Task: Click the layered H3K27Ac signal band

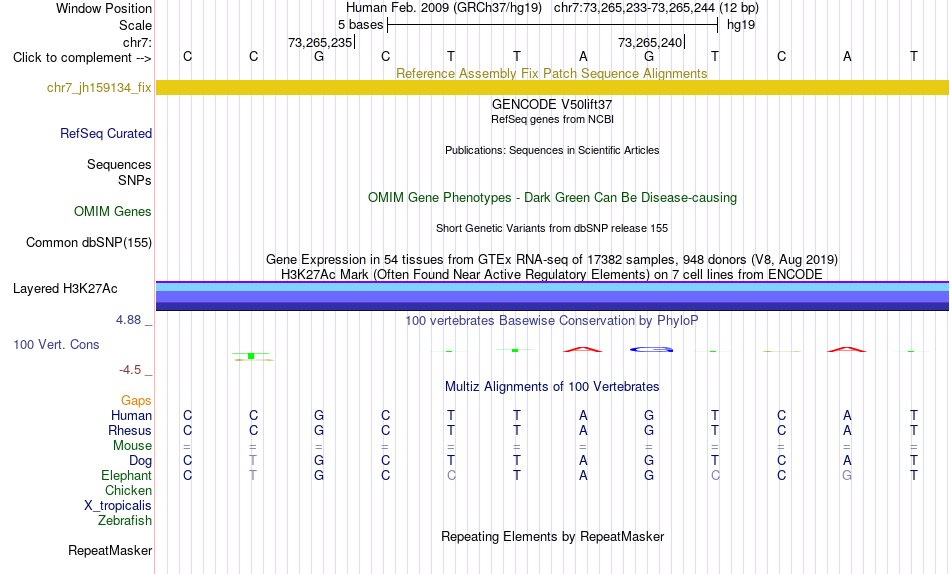Action: [552, 296]
